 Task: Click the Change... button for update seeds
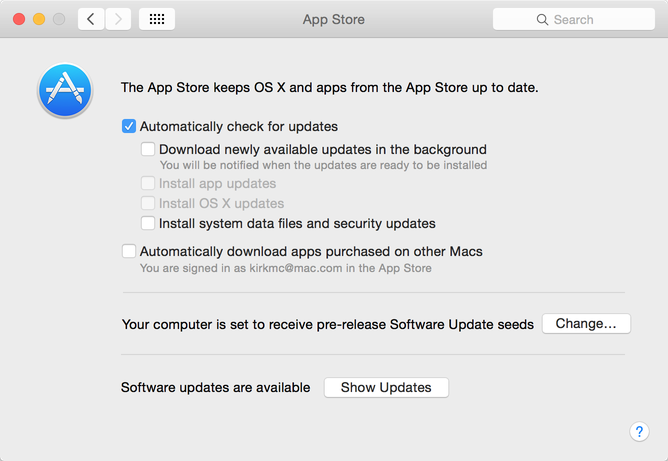586,324
